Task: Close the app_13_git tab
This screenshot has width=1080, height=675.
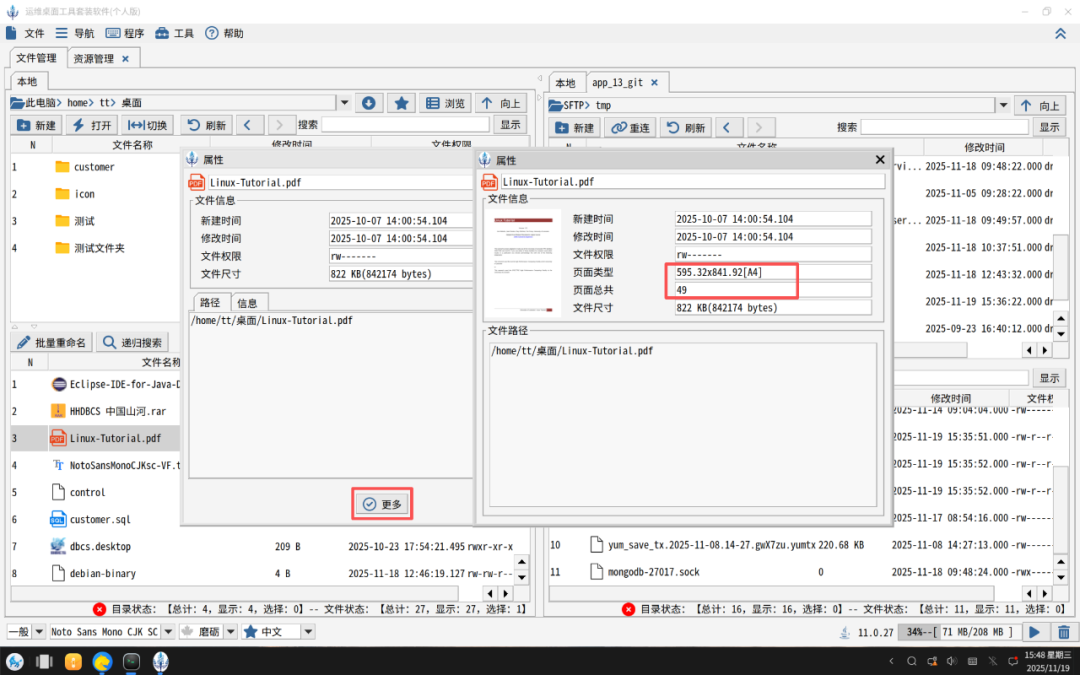Action: pyautogui.click(x=654, y=83)
